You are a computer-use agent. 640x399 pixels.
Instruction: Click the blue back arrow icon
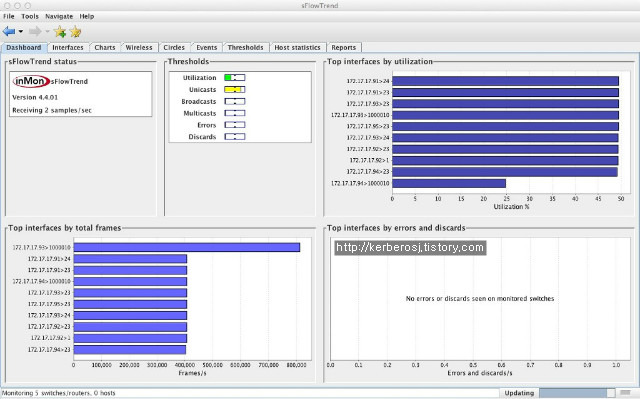9,31
